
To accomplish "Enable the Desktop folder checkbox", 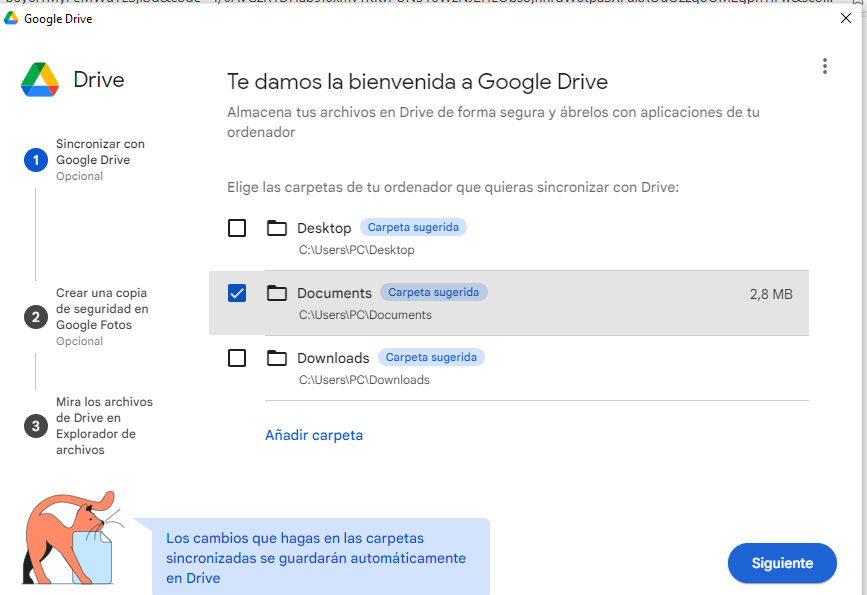I will (237, 228).
